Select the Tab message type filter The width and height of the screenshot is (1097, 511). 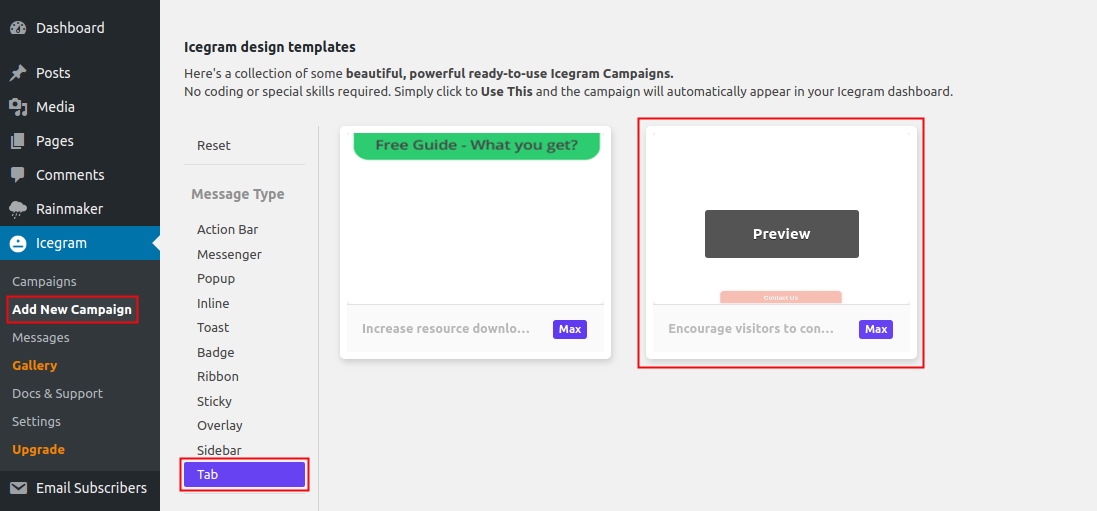click(244, 475)
